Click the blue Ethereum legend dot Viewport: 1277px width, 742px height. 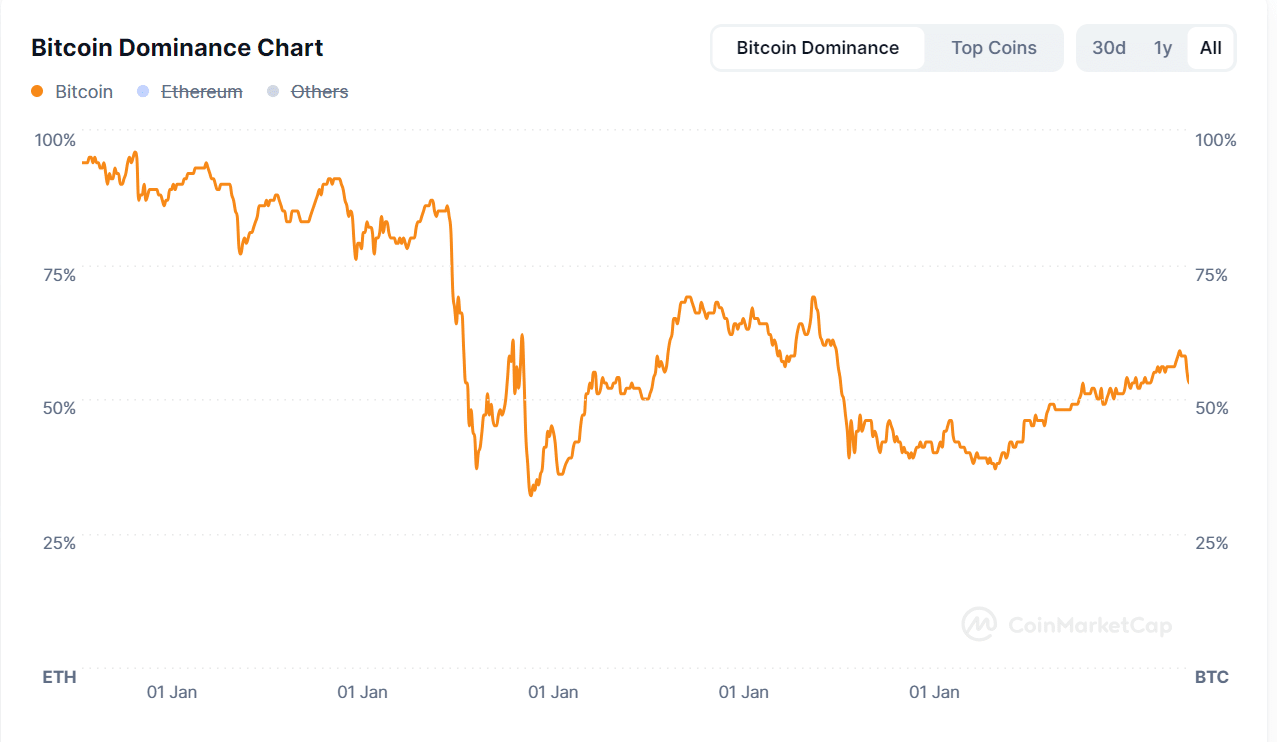143,91
